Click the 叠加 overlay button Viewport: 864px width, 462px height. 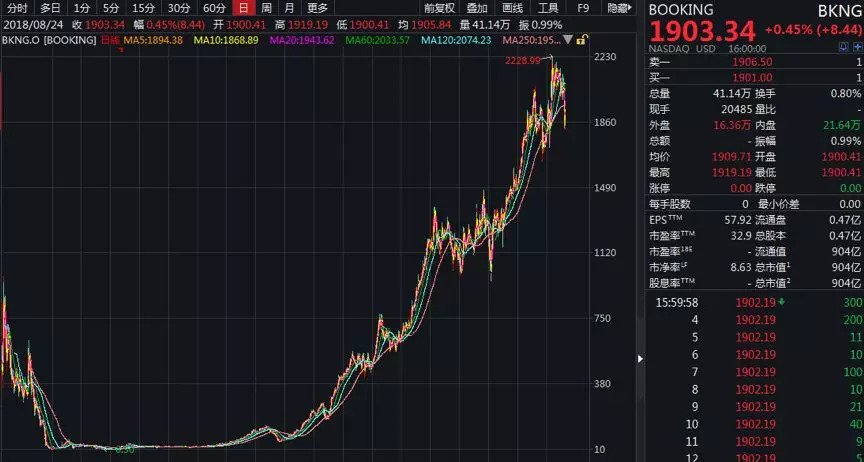tap(477, 8)
